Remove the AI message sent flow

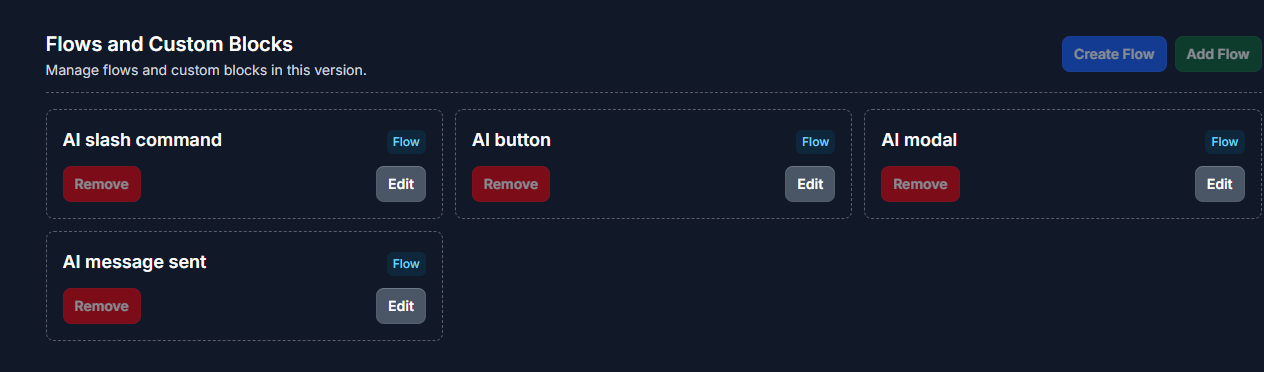tap(102, 306)
